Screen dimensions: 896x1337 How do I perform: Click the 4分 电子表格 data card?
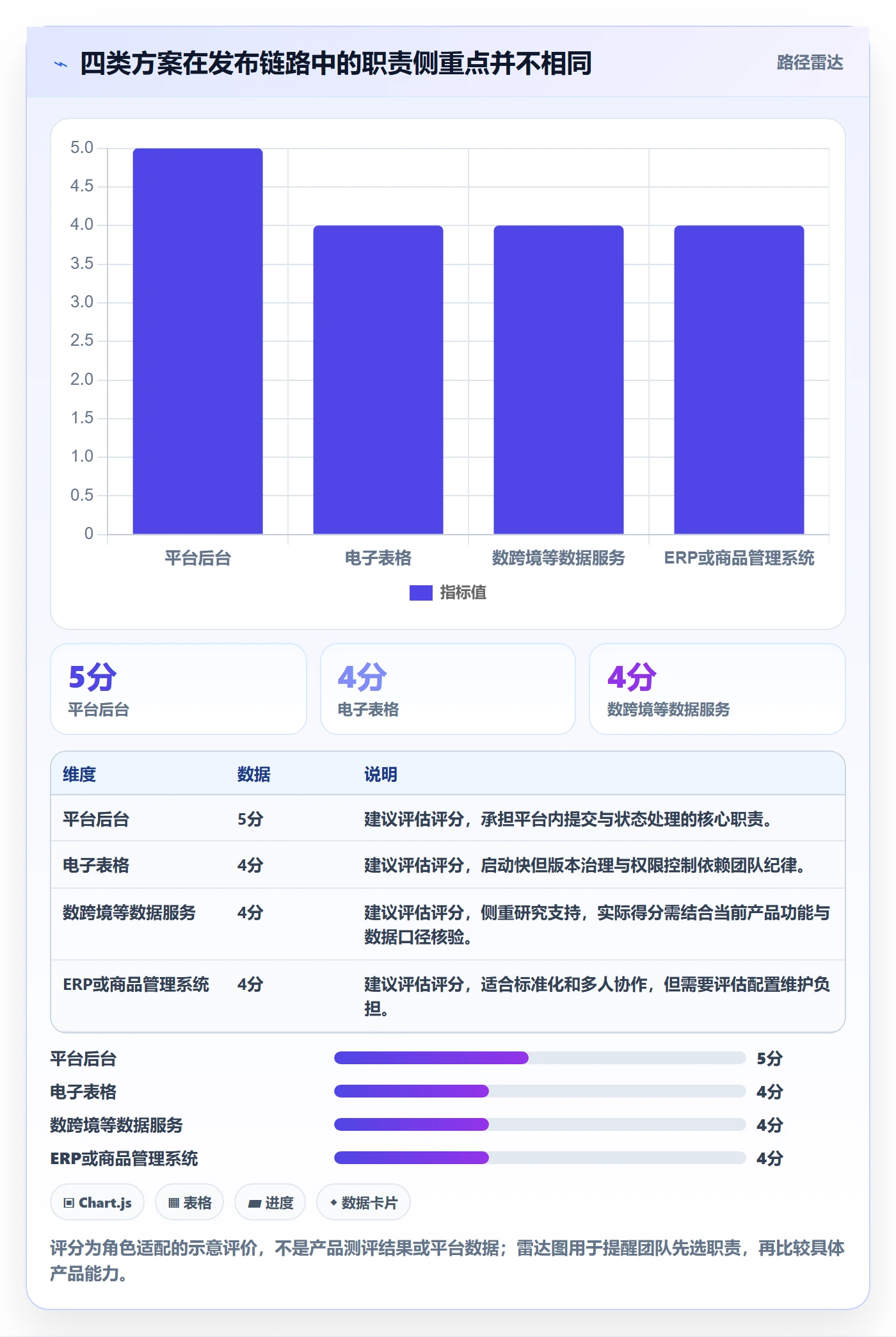click(x=448, y=689)
